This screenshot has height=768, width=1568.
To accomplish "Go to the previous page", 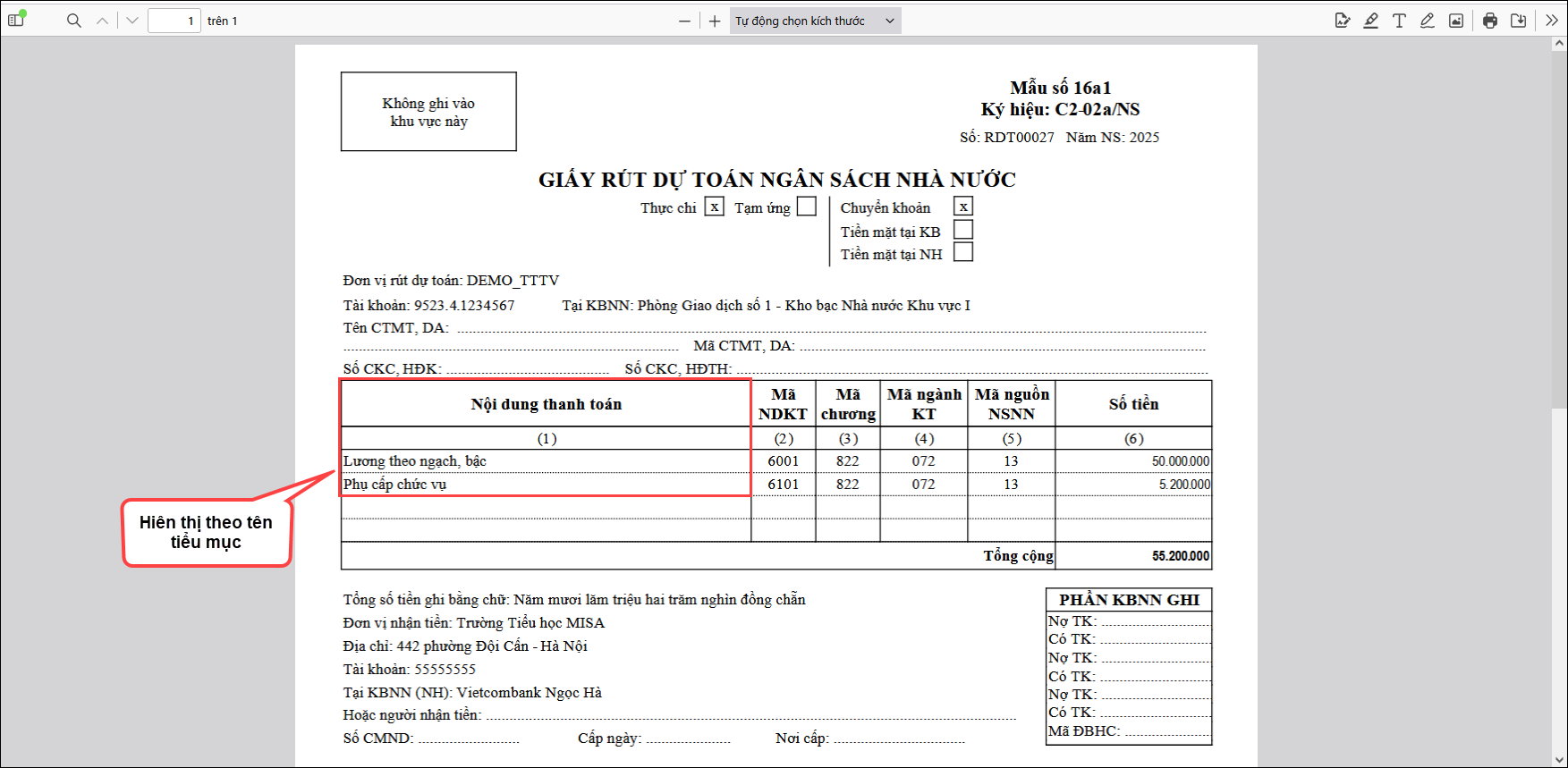I will [x=103, y=21].
